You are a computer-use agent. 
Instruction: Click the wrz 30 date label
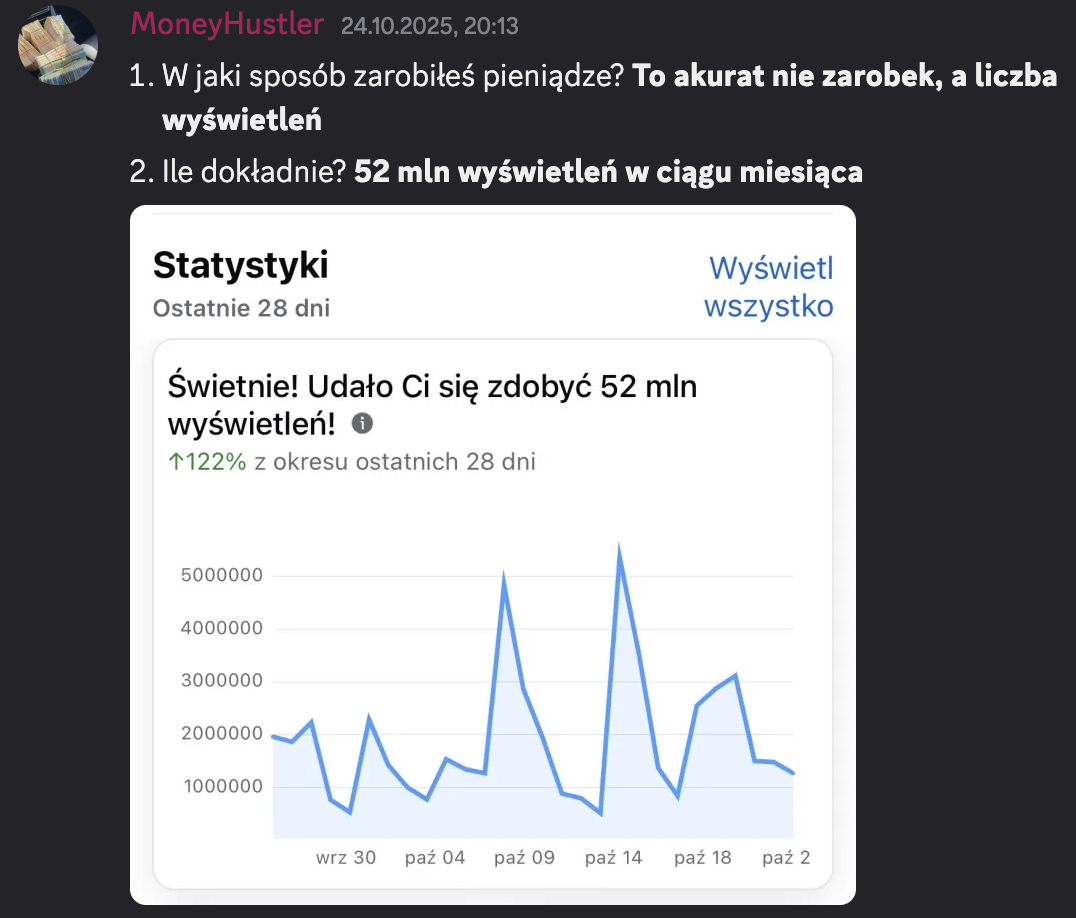(x=346, y=858)
